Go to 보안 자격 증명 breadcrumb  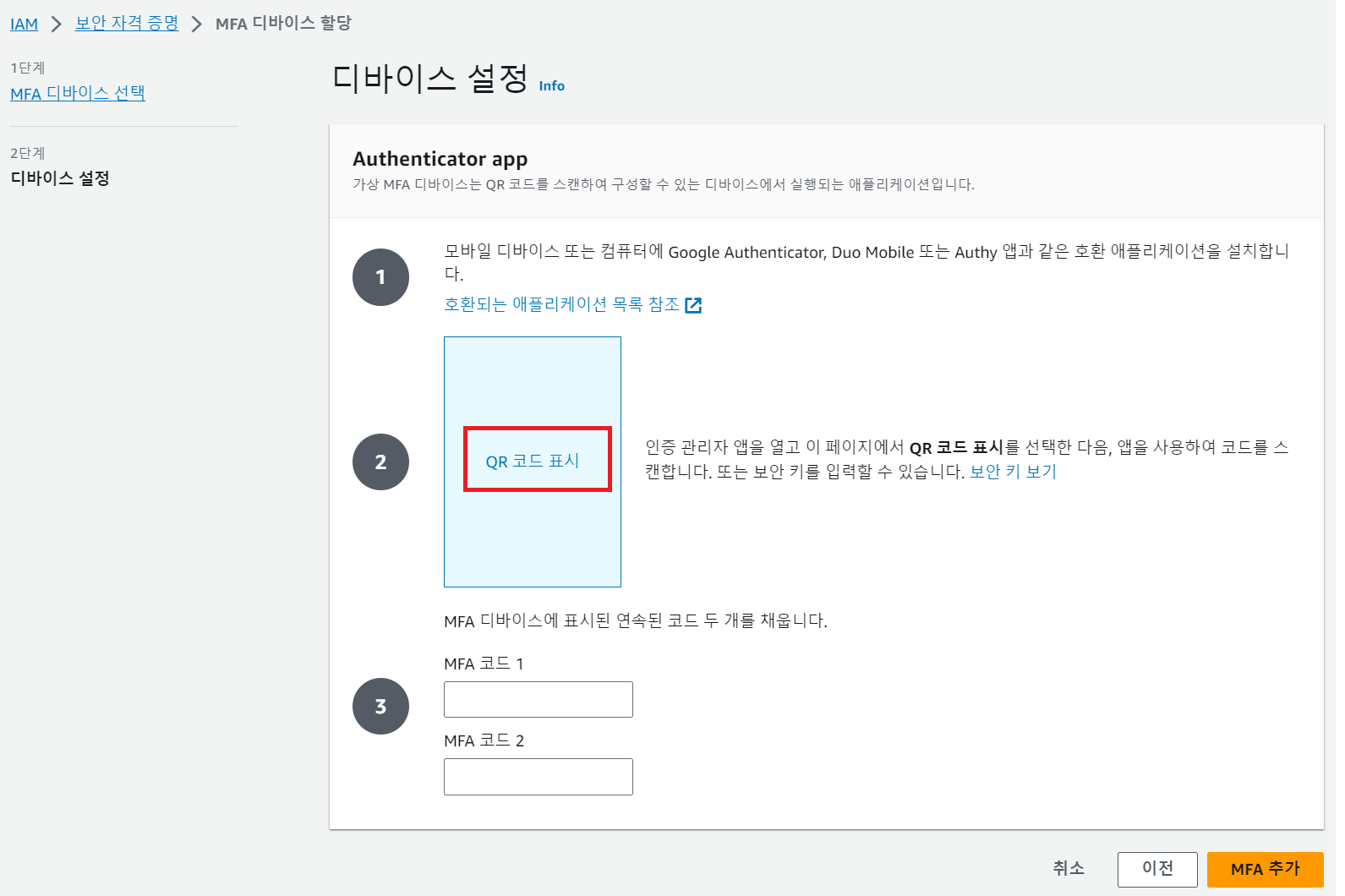pos(127,24)
